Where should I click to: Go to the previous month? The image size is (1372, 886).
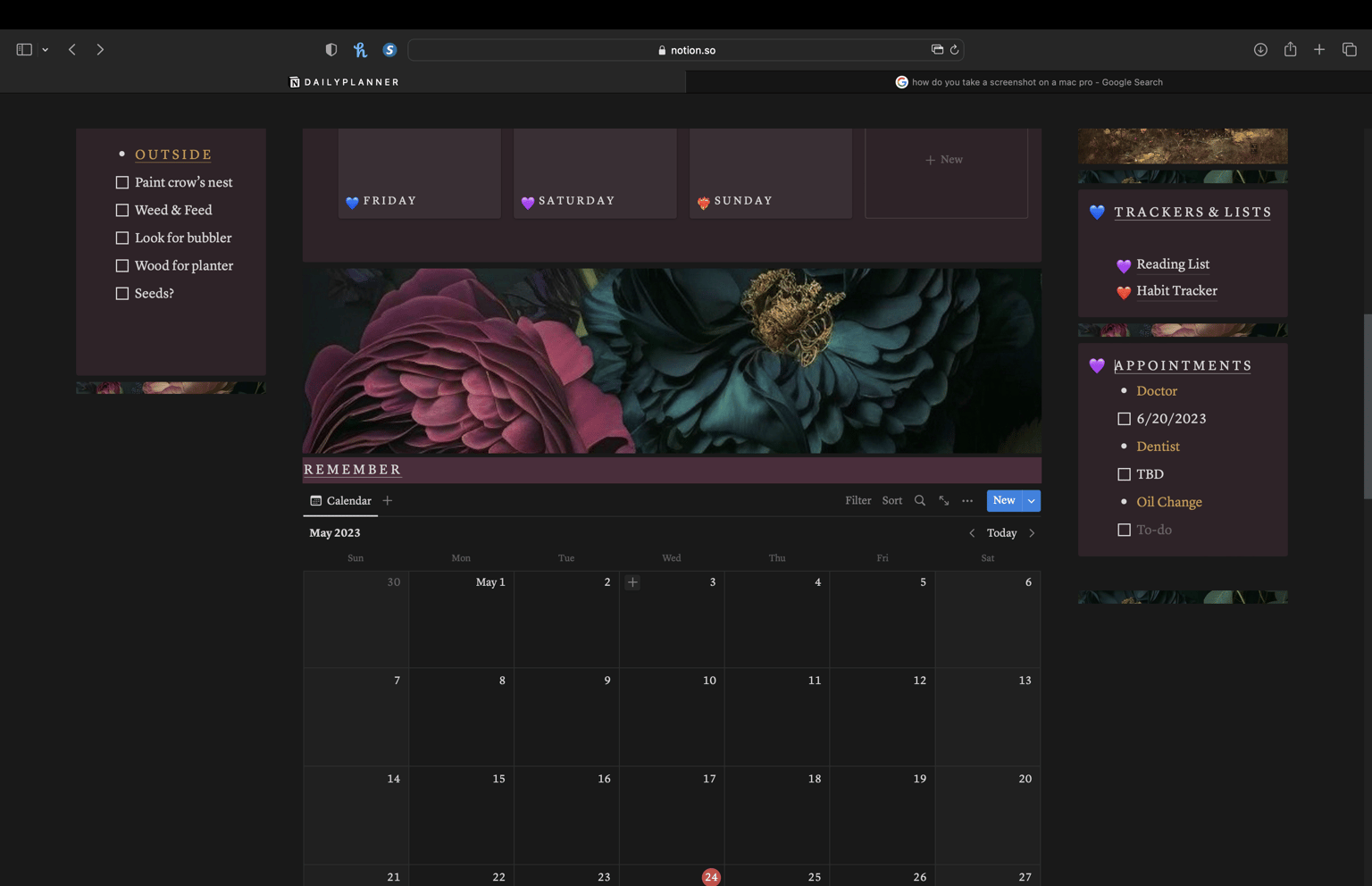[x=972, y=533]
